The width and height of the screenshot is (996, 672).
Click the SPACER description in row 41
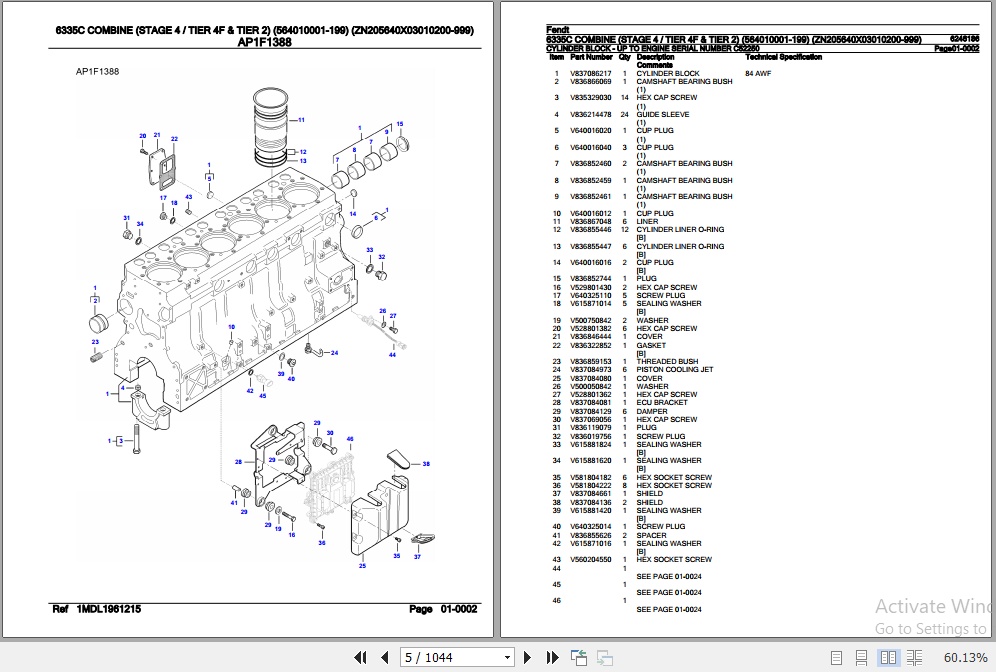(651, 535)
